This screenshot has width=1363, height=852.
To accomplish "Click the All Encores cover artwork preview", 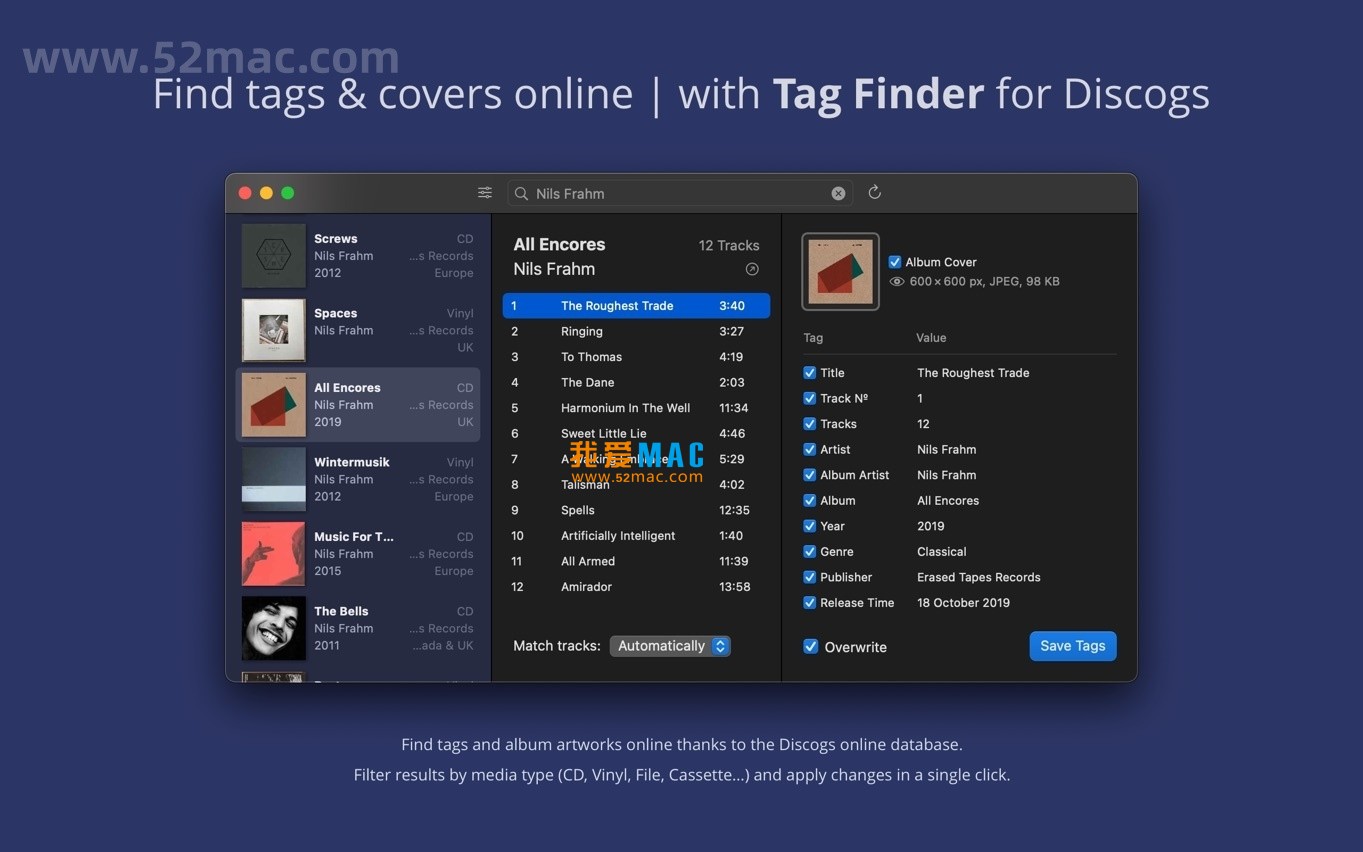I will coord(840,272).
